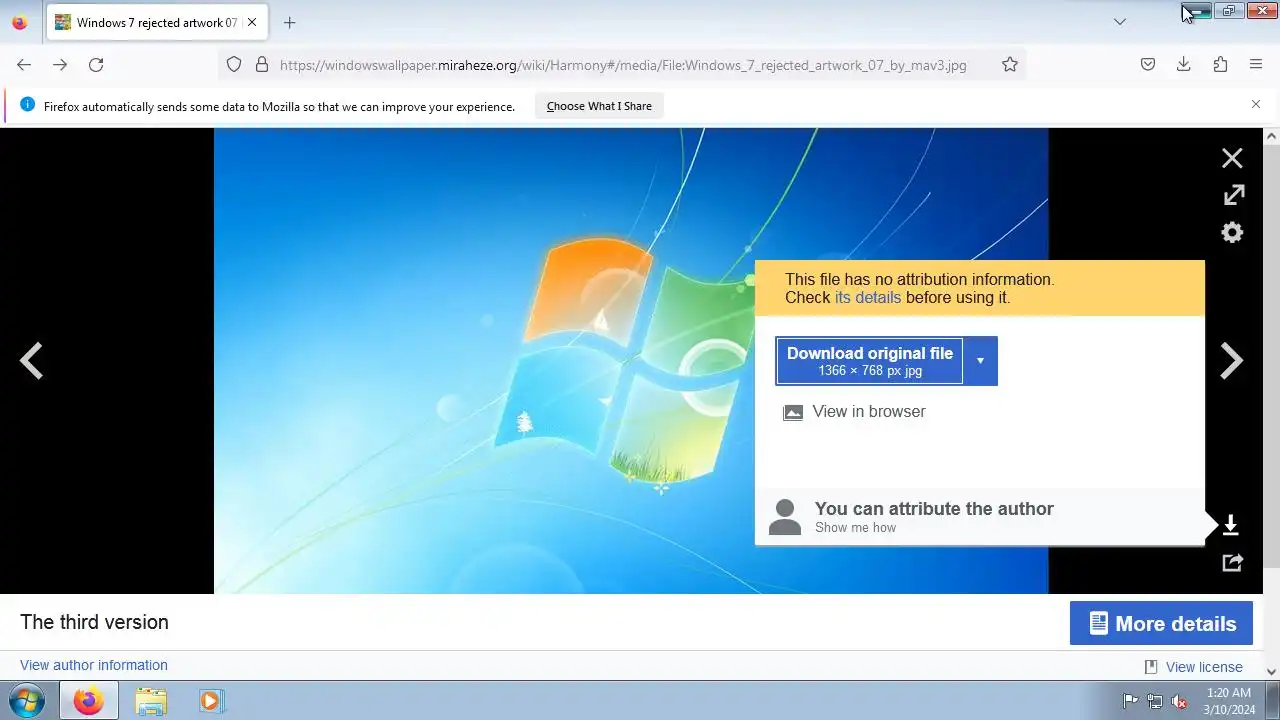
Task: Launch the media player taskbar icon
Action: tap(211, 701)
